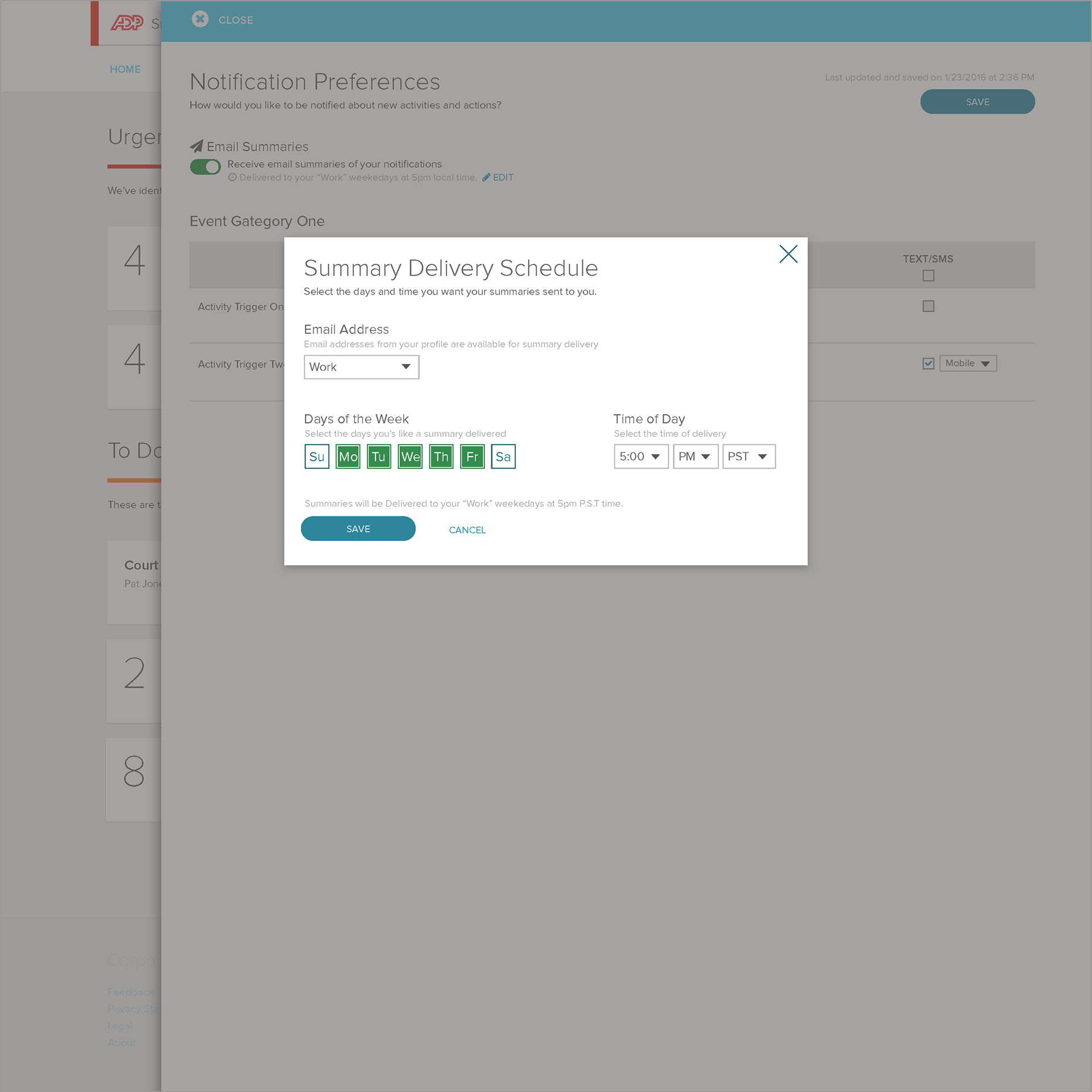Click the paper plane Email Summaries icon

pyautogui.click(x=196, y=146)
